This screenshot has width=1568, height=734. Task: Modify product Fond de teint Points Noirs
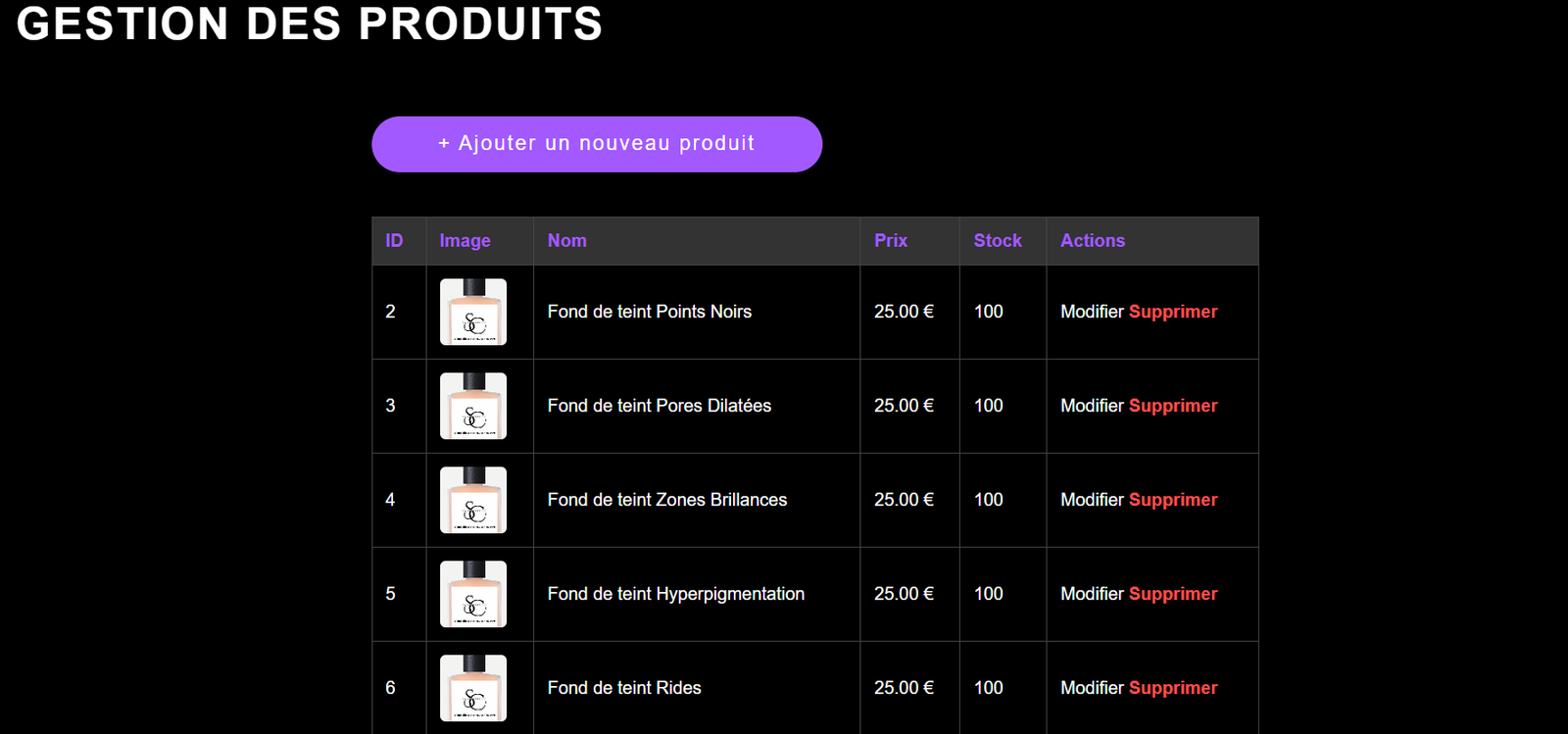coord(1092,312)
